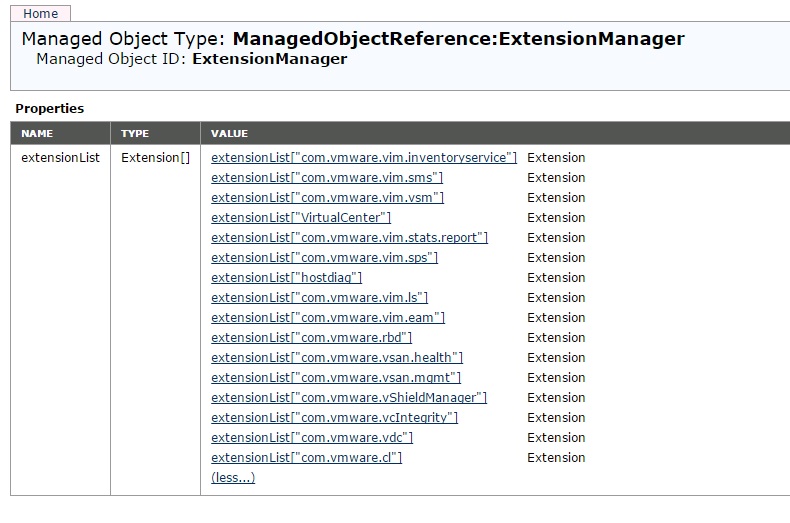Click the com.vmware.vsan.health extension link

pos(337,358)
